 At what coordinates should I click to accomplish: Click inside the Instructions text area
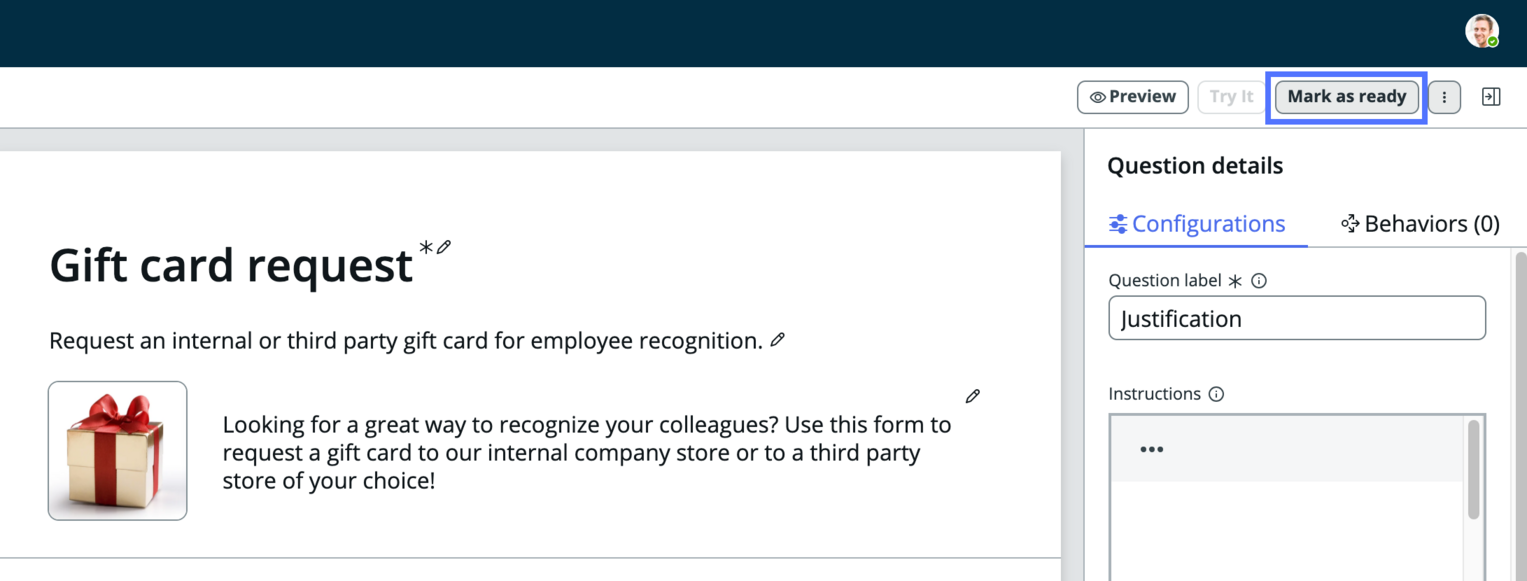click(1287, 530)
